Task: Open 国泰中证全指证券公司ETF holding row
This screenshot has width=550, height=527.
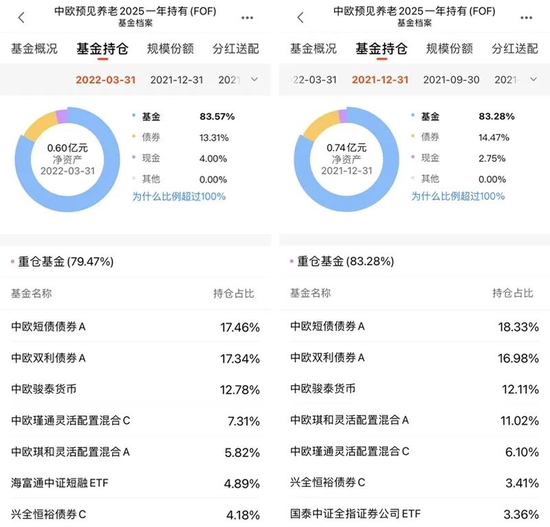Action: click(x=414, y=514)
